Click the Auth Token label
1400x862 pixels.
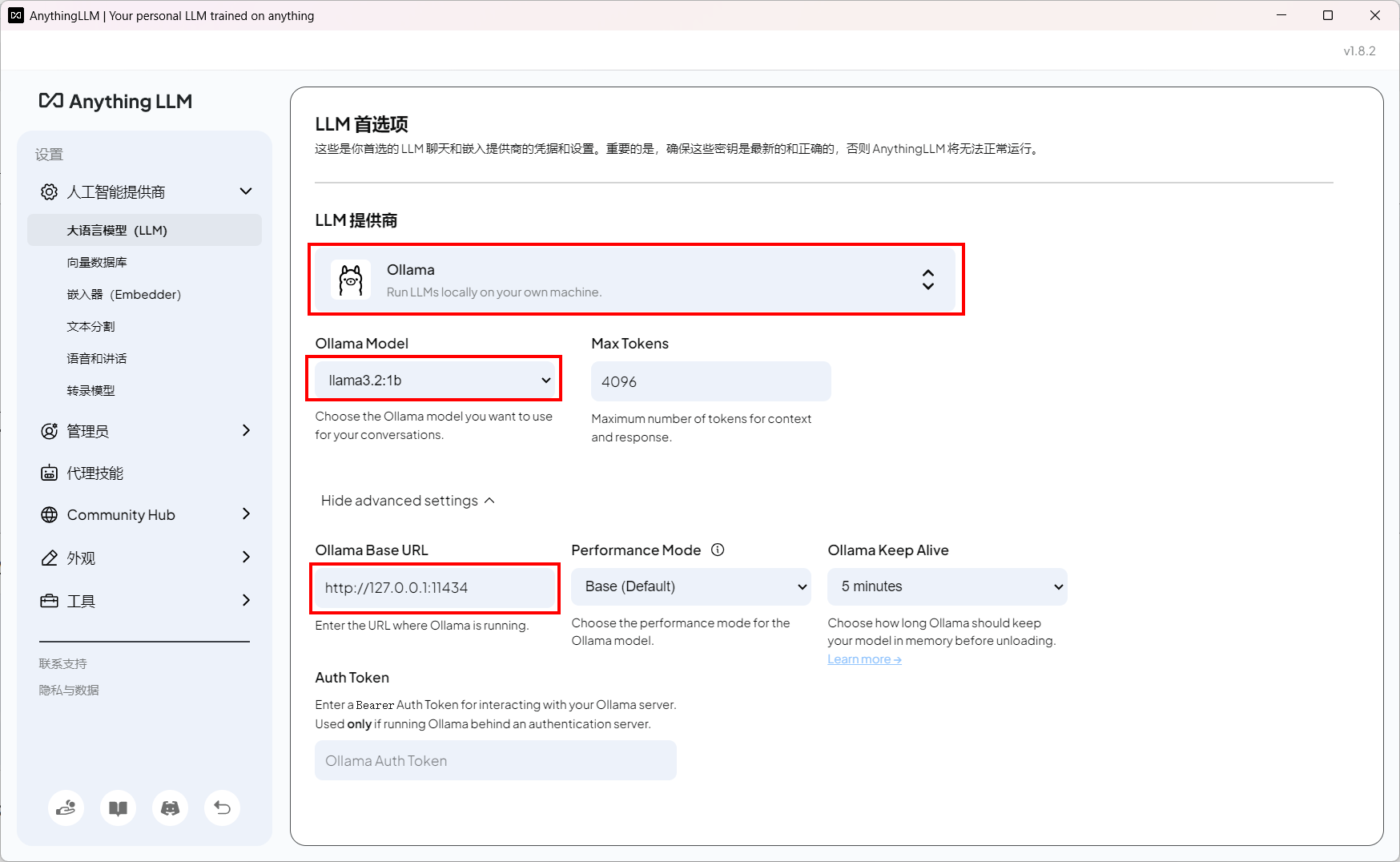352,678
